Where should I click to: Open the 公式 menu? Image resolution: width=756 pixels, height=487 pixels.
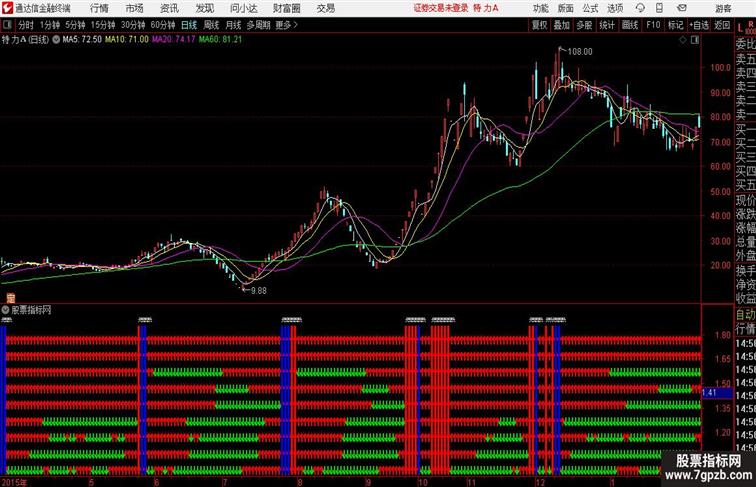590,8
